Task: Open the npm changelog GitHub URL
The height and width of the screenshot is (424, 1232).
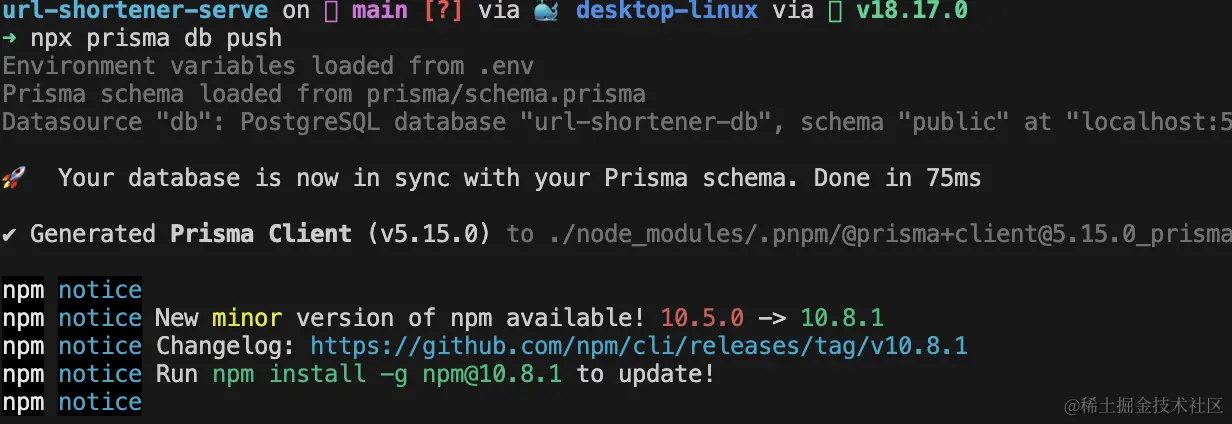Action: pyautogui.click(x=638, y=346)
